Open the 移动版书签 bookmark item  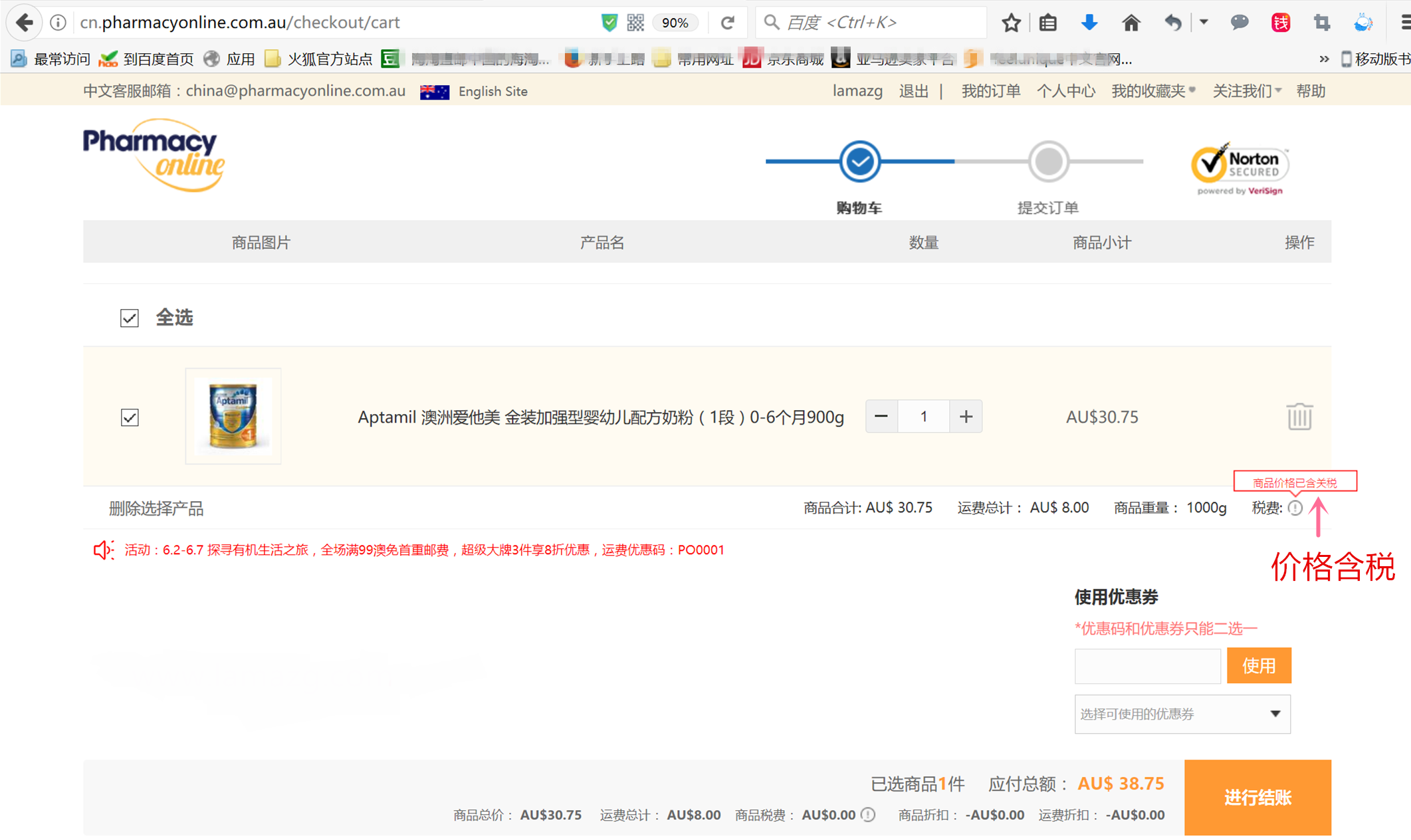(x=1375, y=59)
